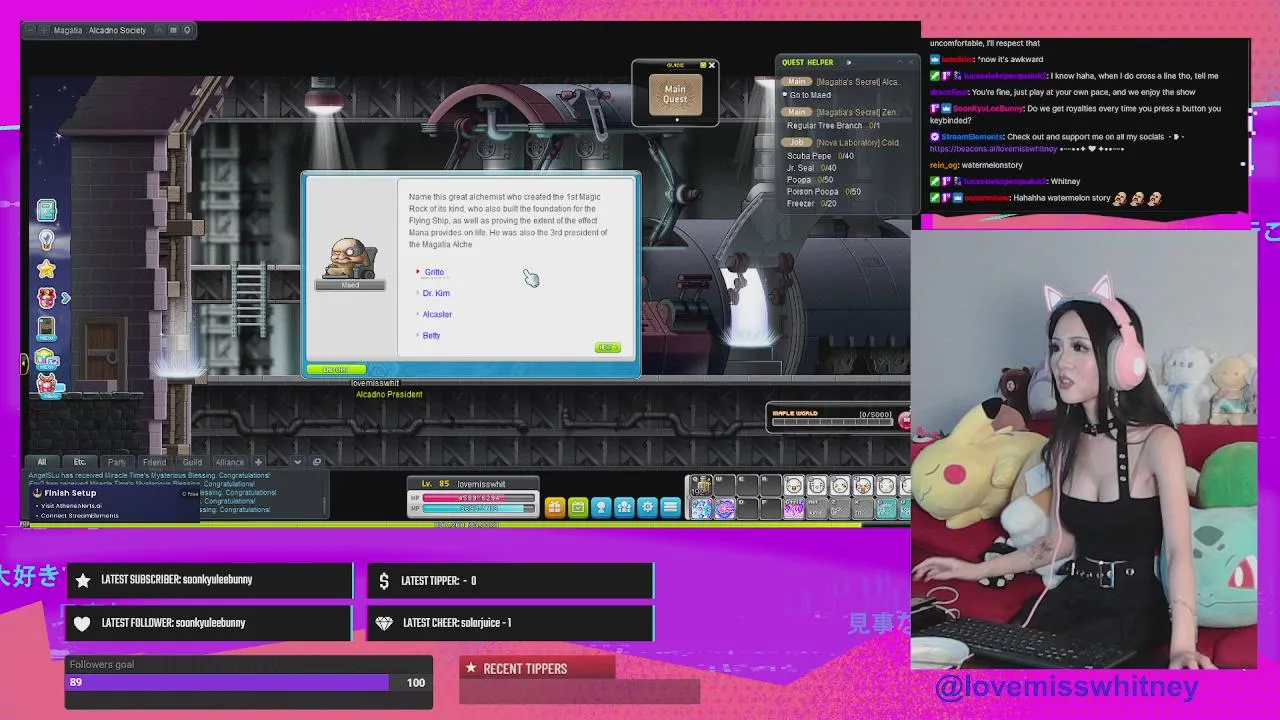Choose the Gritto answer option

click(x=434, y=272)
